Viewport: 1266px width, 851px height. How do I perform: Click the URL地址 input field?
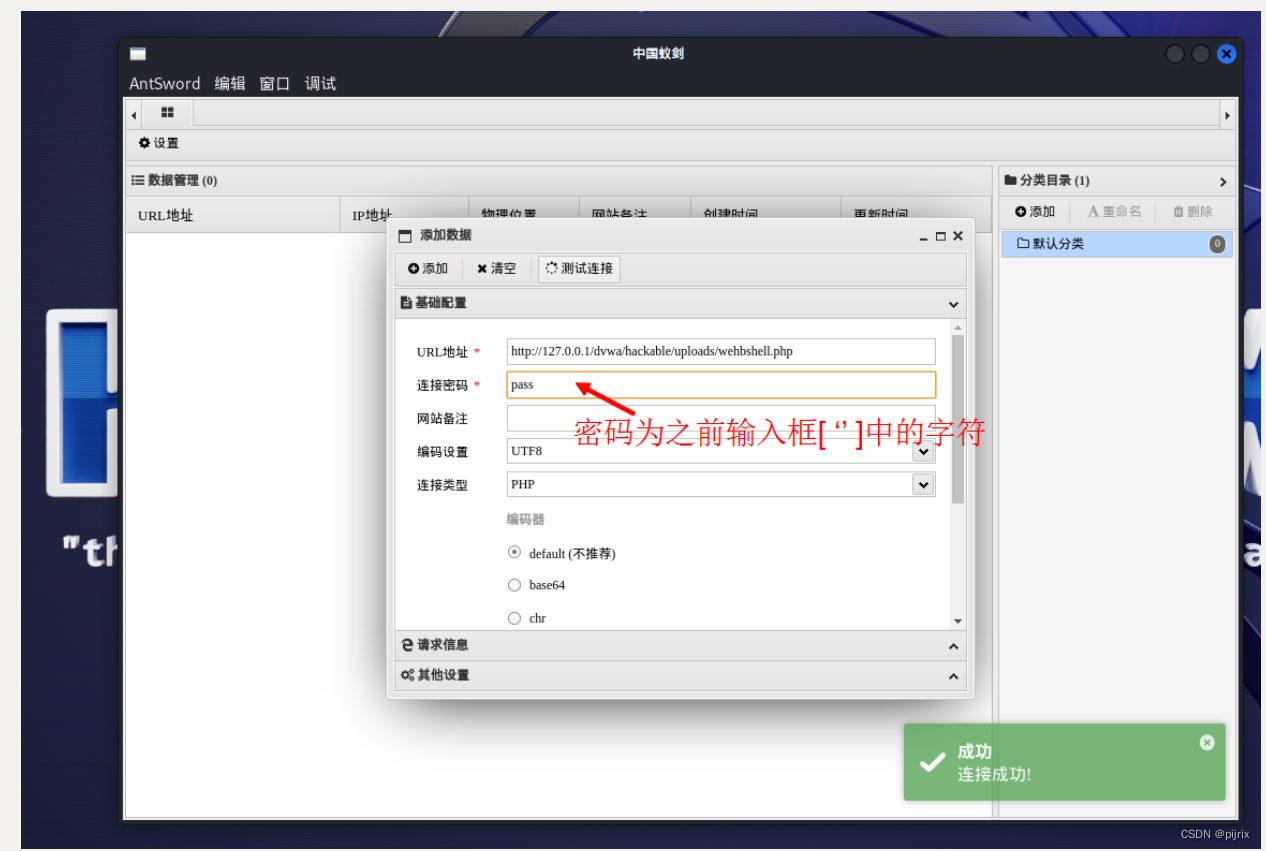tap(721, 351)
